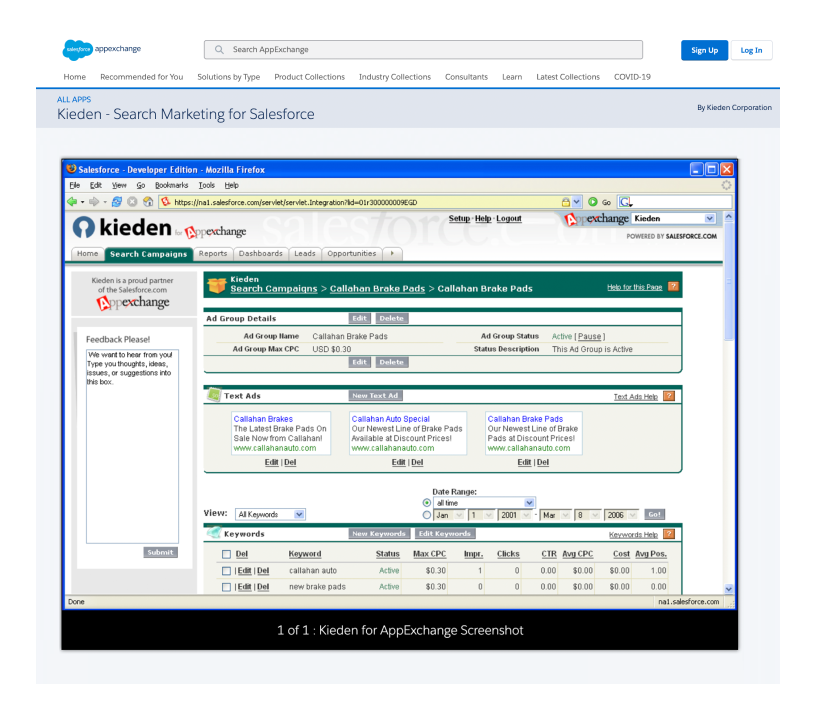The height and width of the screenshot is (720, 816).
Task: Click the Pause link beside Active status
Action: point(590,337)
